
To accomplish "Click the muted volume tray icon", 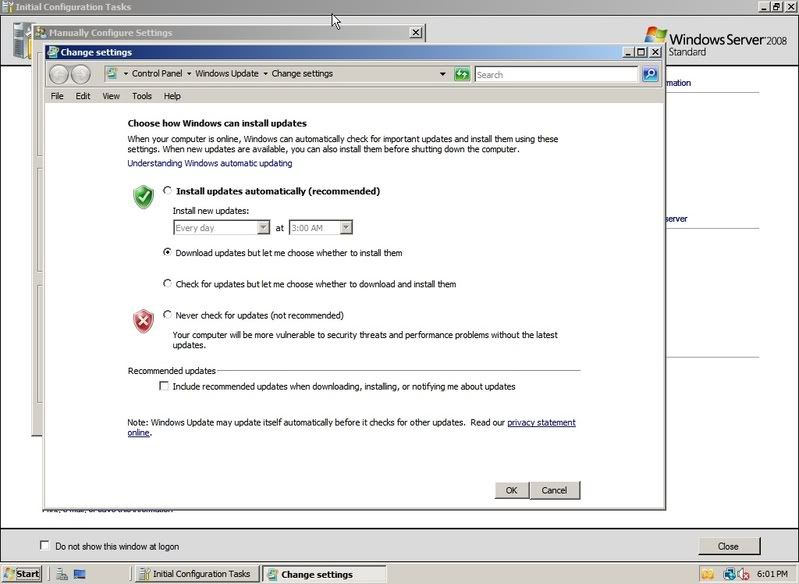I will [x=743, y=574].
